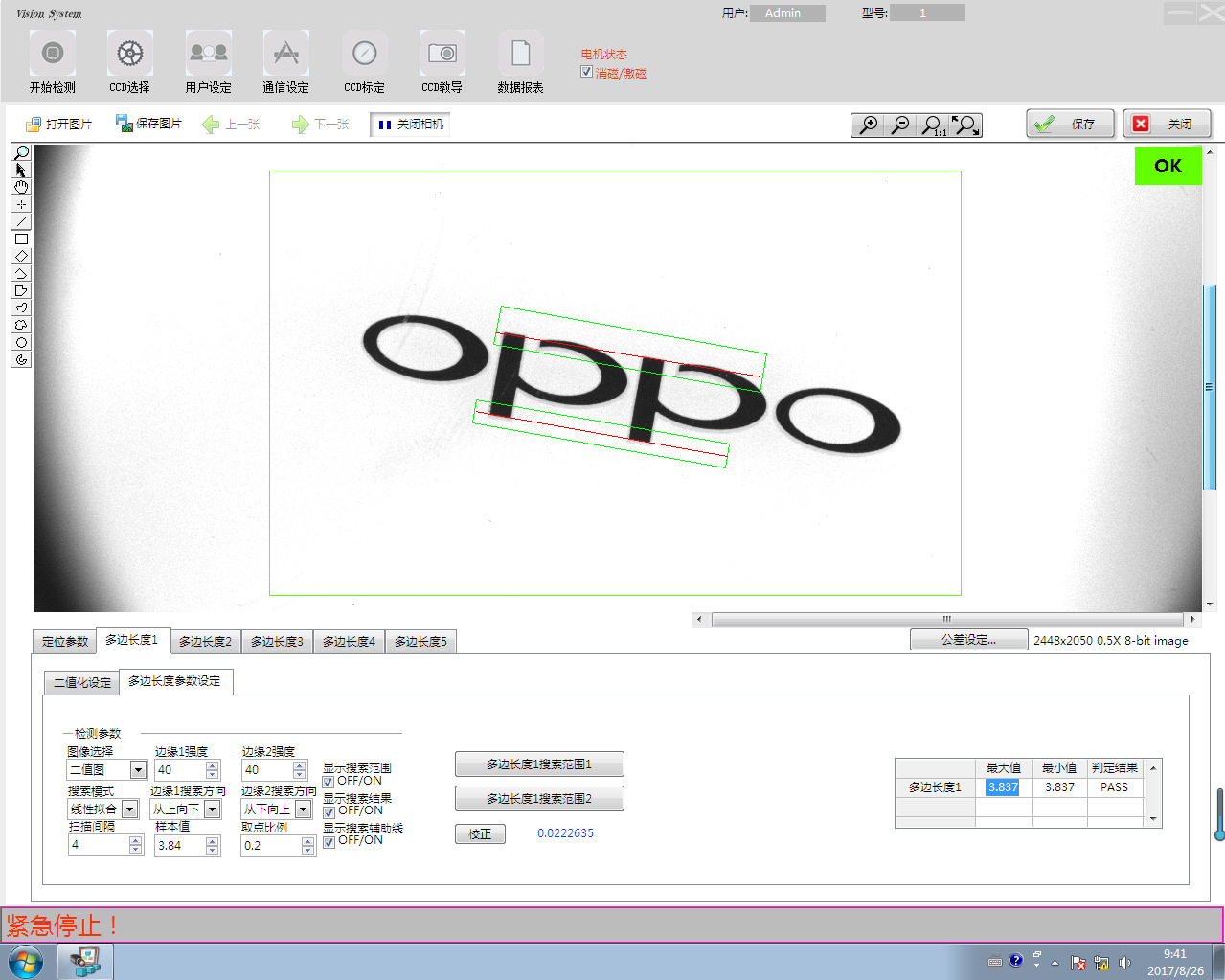
Task: Toggle 显示搜索范围 OFF/ON checkbox
Action: point(329,782)
